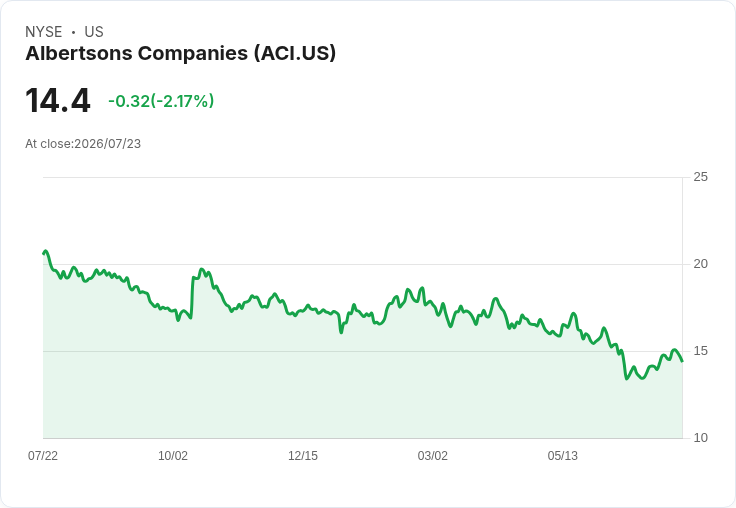This screenshot has height=508, width=736.
Task: Click the 05/13 date axis label
Action: click(x=563, y=455)
